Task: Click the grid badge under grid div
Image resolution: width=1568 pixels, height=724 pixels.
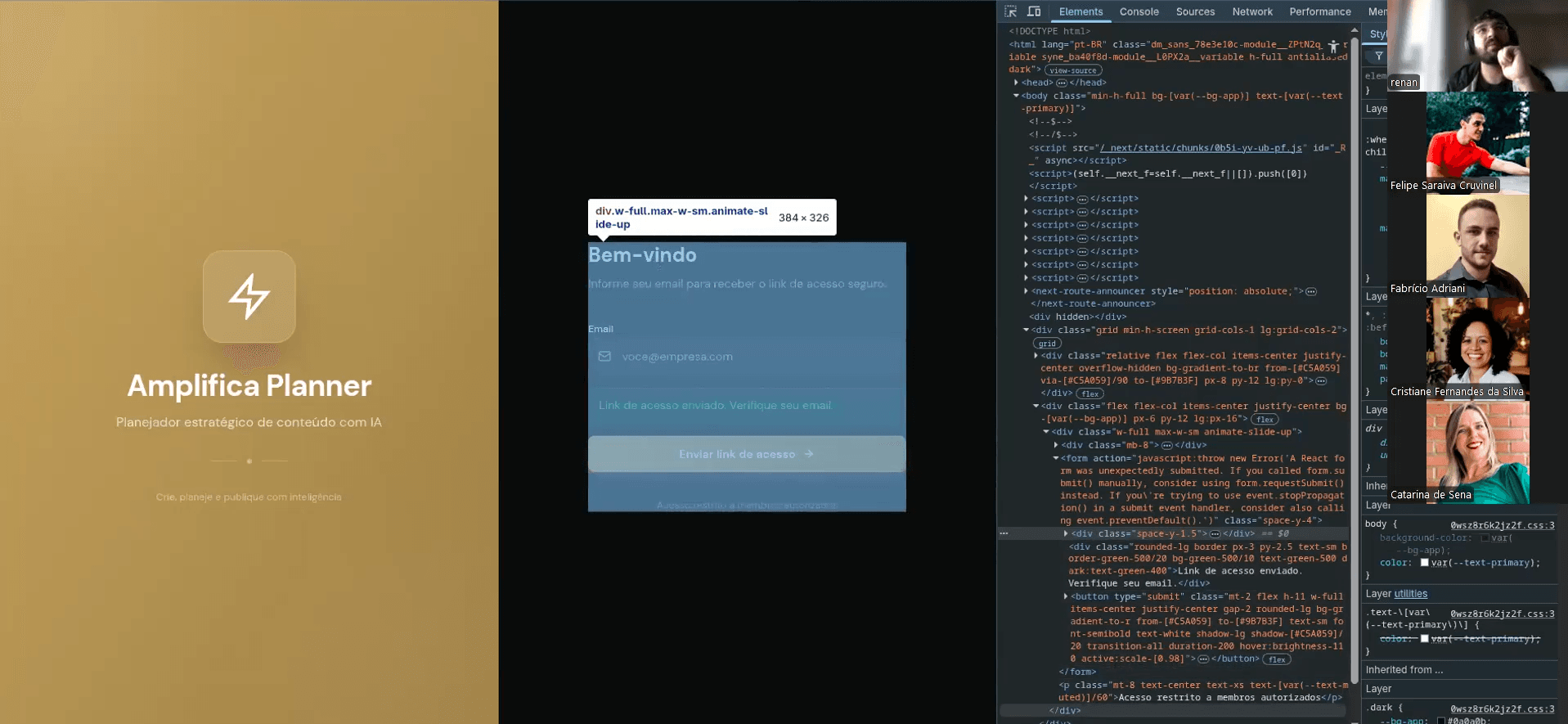Action: (1047, 344)
